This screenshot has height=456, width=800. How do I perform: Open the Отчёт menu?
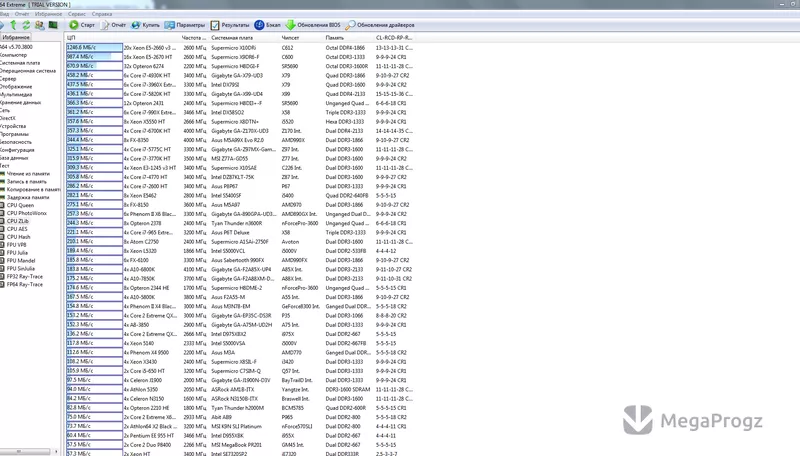[x=22, y=14]
